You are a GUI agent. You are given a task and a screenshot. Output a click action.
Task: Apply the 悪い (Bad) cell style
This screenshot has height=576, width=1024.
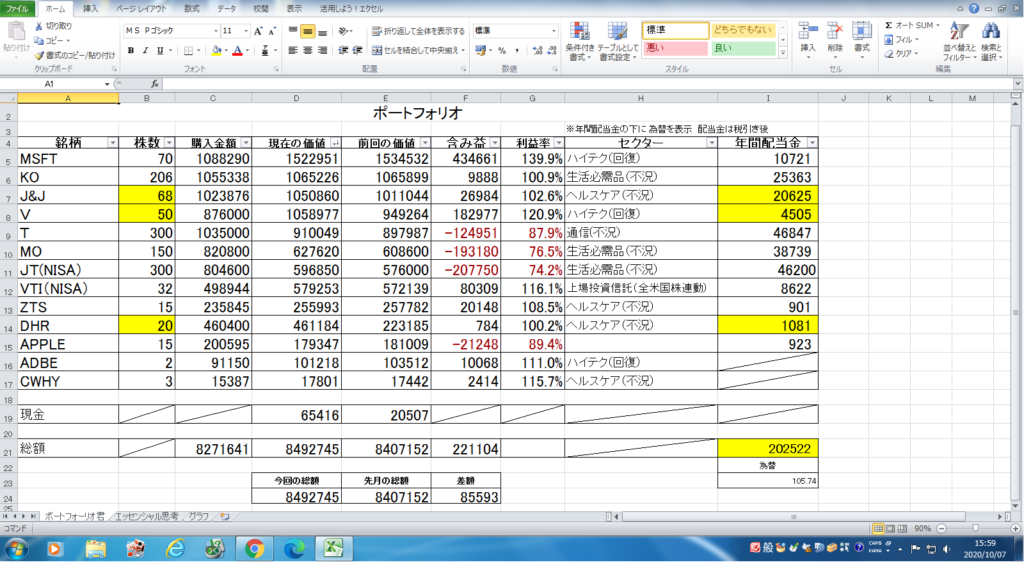coord(675,48)
